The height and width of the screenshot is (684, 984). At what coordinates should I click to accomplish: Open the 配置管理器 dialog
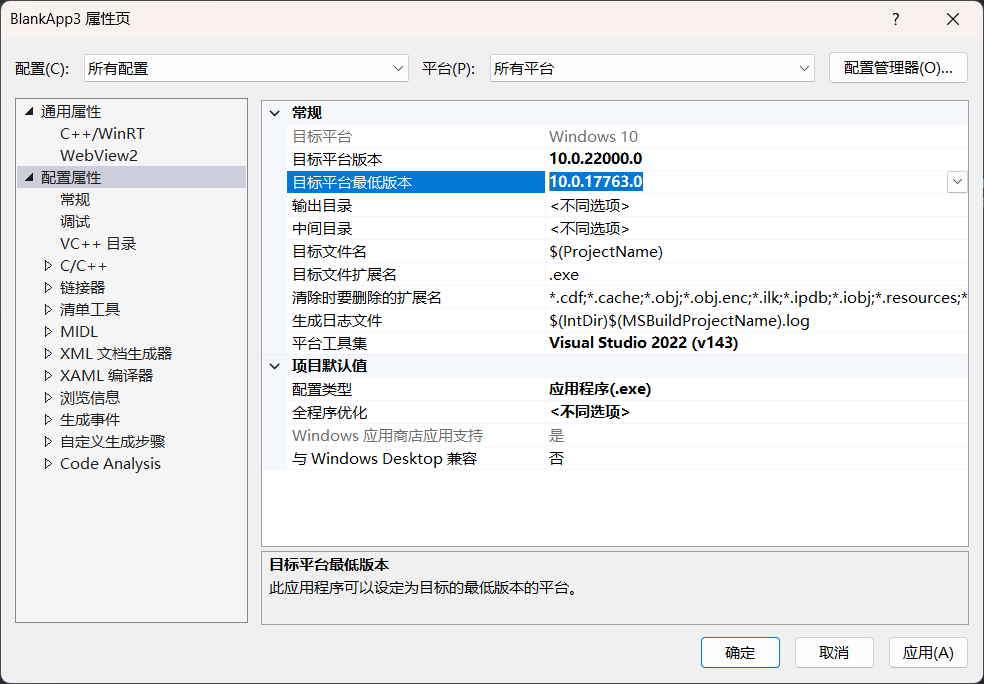(x=898, y=68)
